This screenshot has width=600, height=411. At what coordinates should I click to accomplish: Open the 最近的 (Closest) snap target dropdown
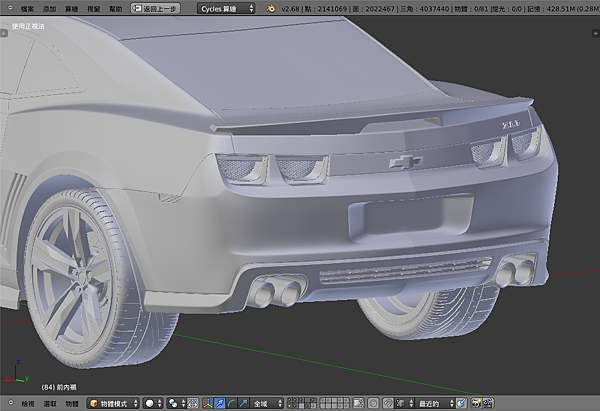[x=435, y=403]
